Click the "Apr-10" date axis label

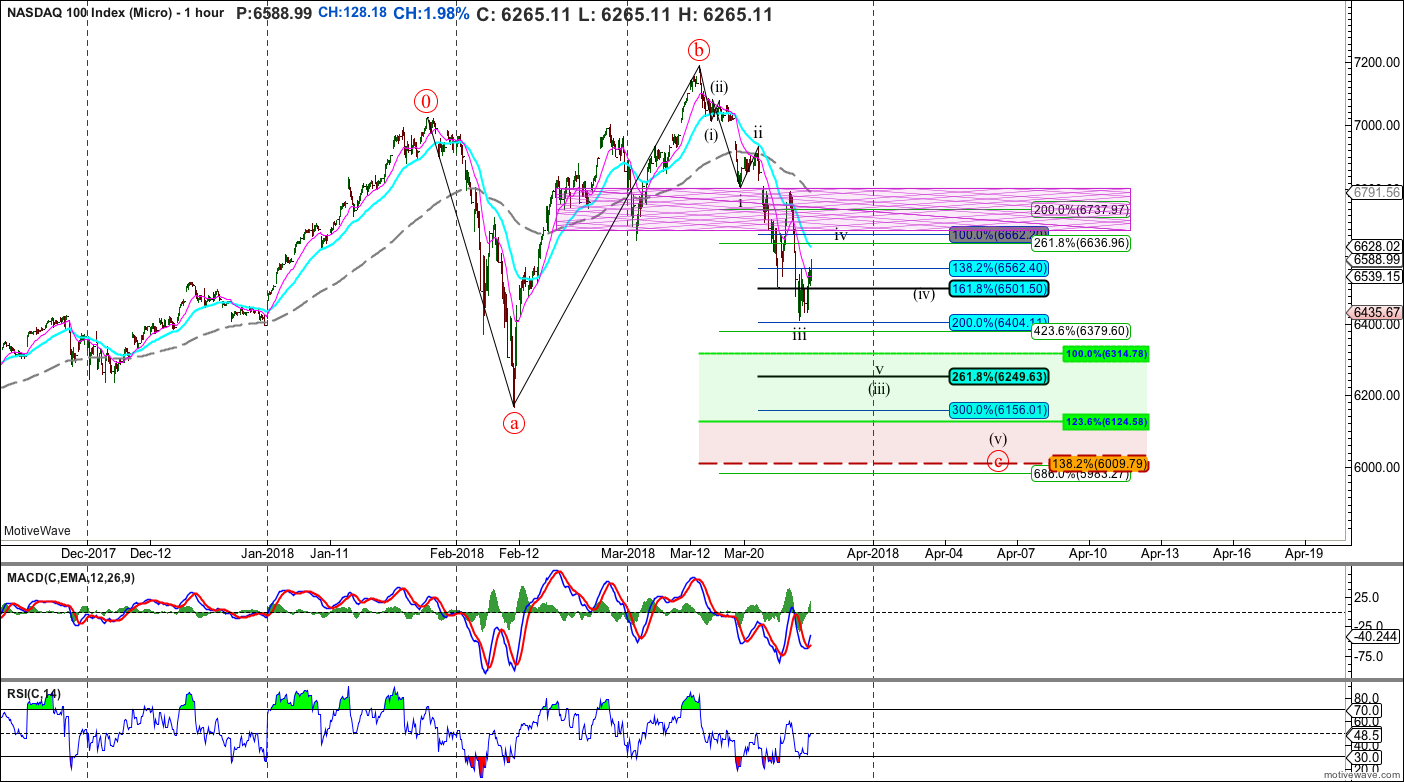1088,552
